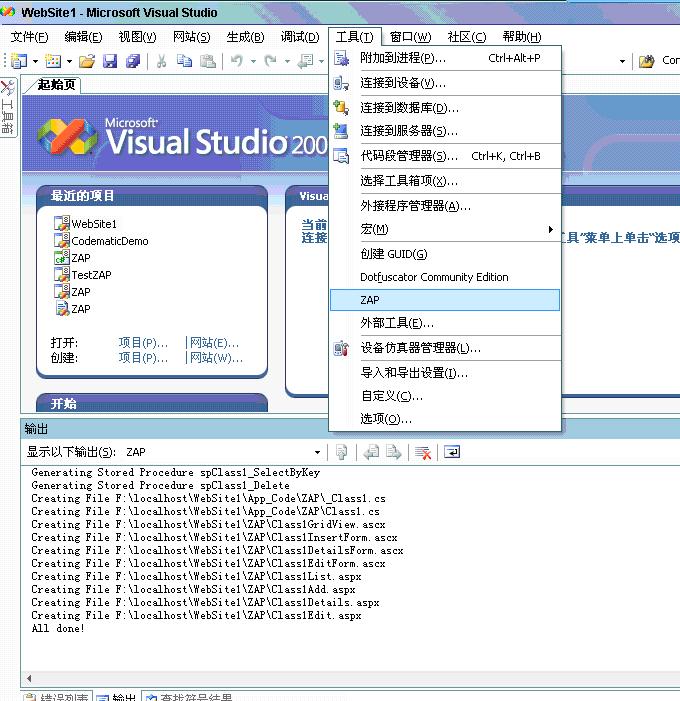Click the 'All done!' output line
The height and width of the screenshot is (701, 680).
point(58,629)
